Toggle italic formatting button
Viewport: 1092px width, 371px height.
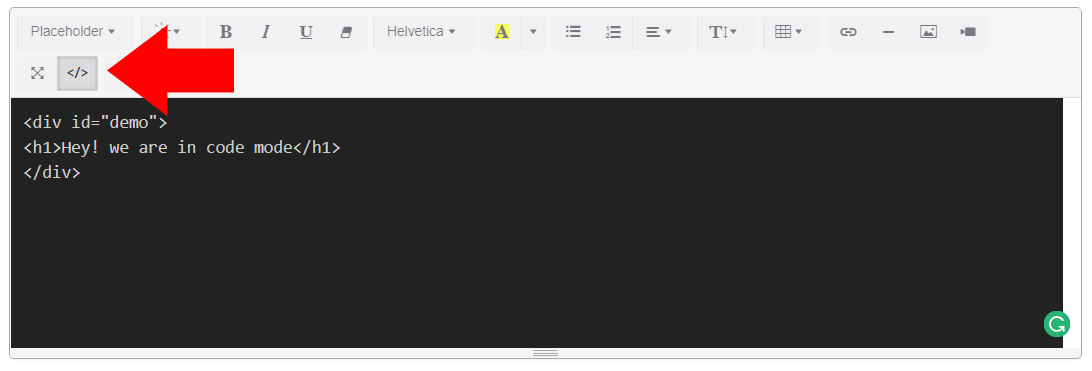[265, 32]
